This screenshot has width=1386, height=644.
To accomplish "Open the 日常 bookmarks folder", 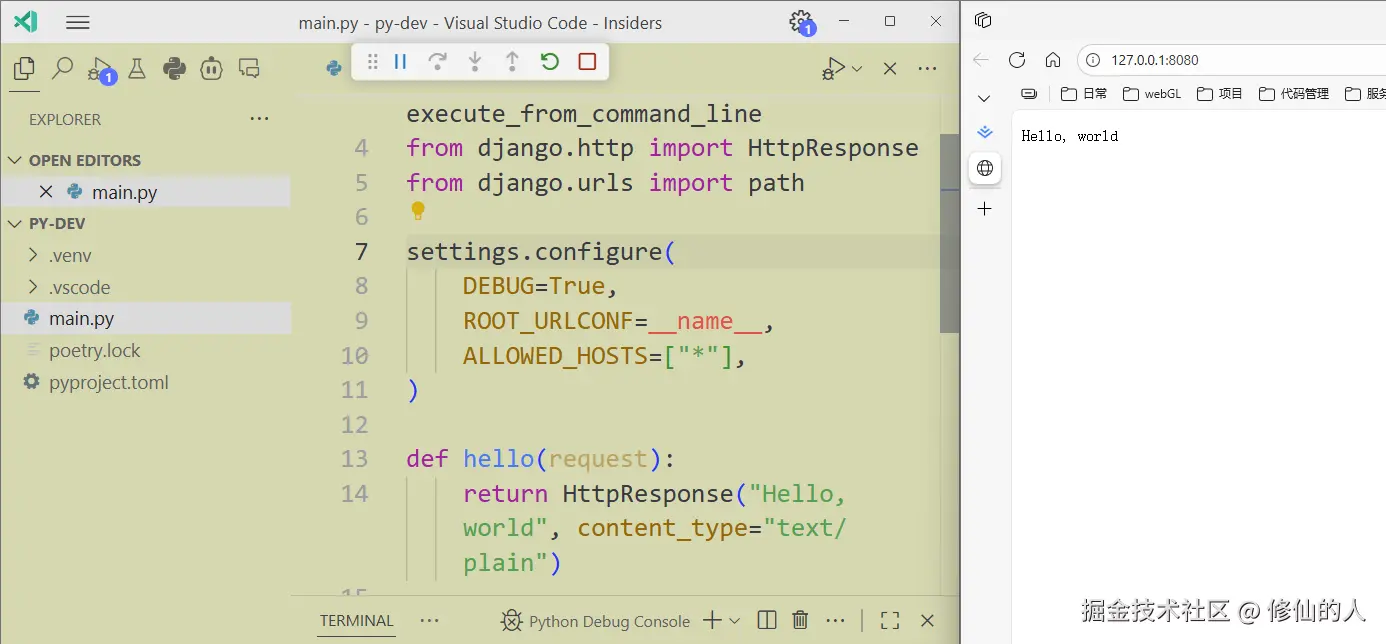I will 1084,94.
